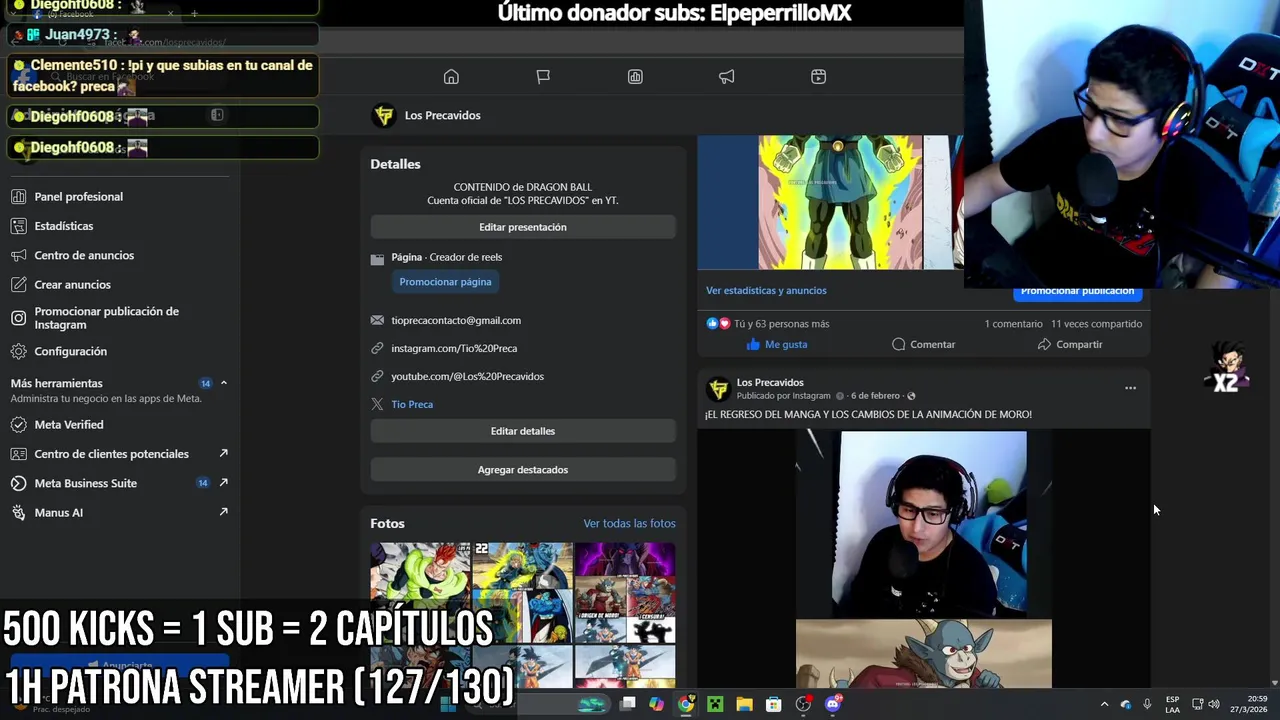Click the Compartir button on the post
Viewport: 1280px width, 720px height.
(1069, 344)
